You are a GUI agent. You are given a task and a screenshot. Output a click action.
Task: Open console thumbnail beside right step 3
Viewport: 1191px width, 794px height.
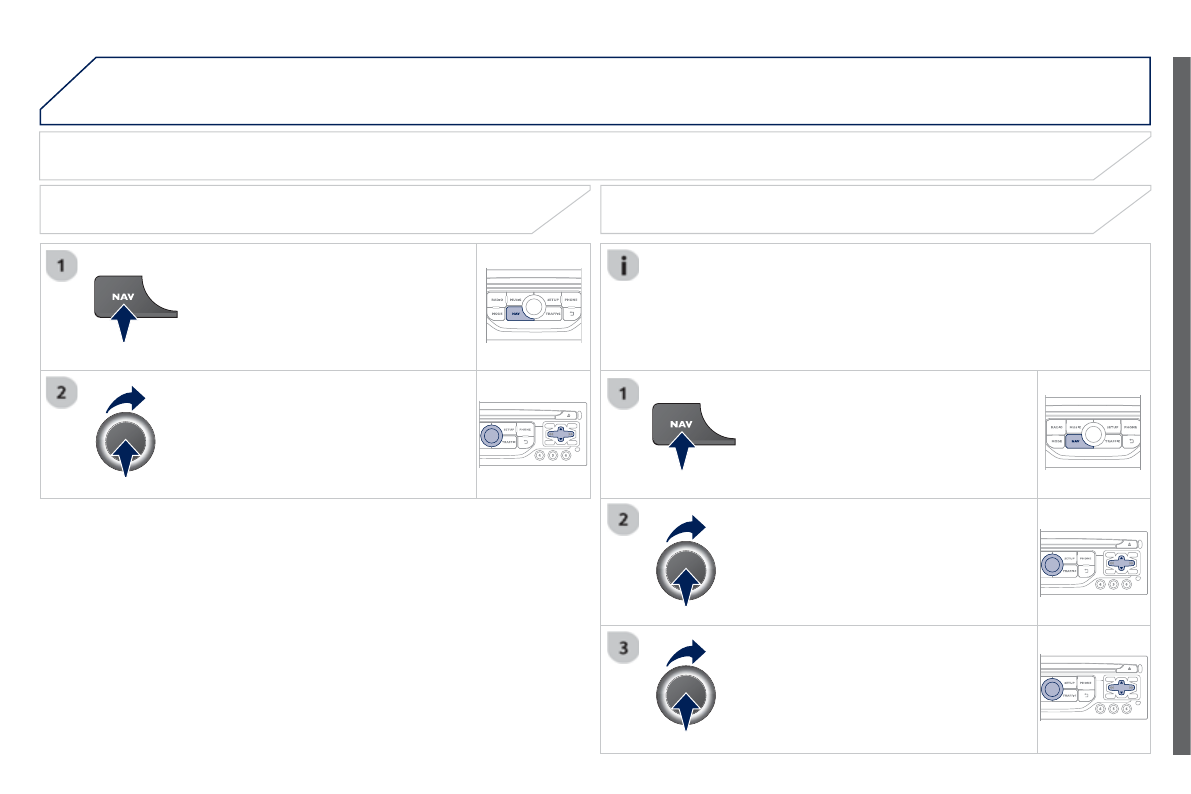[x=1094, y=689]
